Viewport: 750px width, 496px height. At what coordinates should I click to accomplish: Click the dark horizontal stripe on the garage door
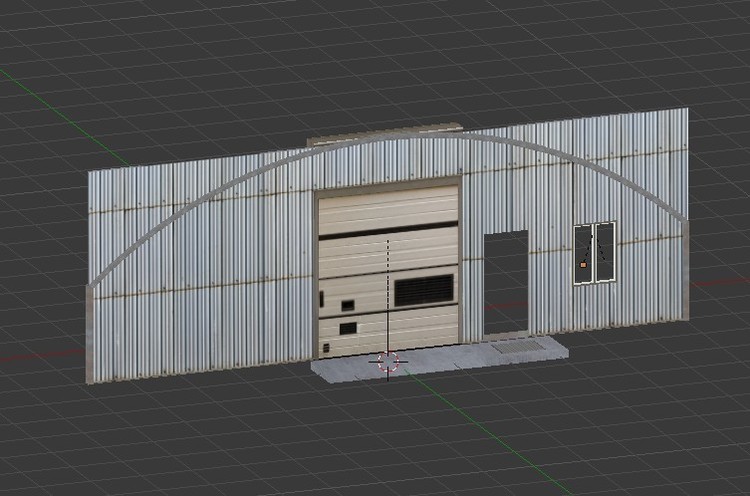[388, 231]
